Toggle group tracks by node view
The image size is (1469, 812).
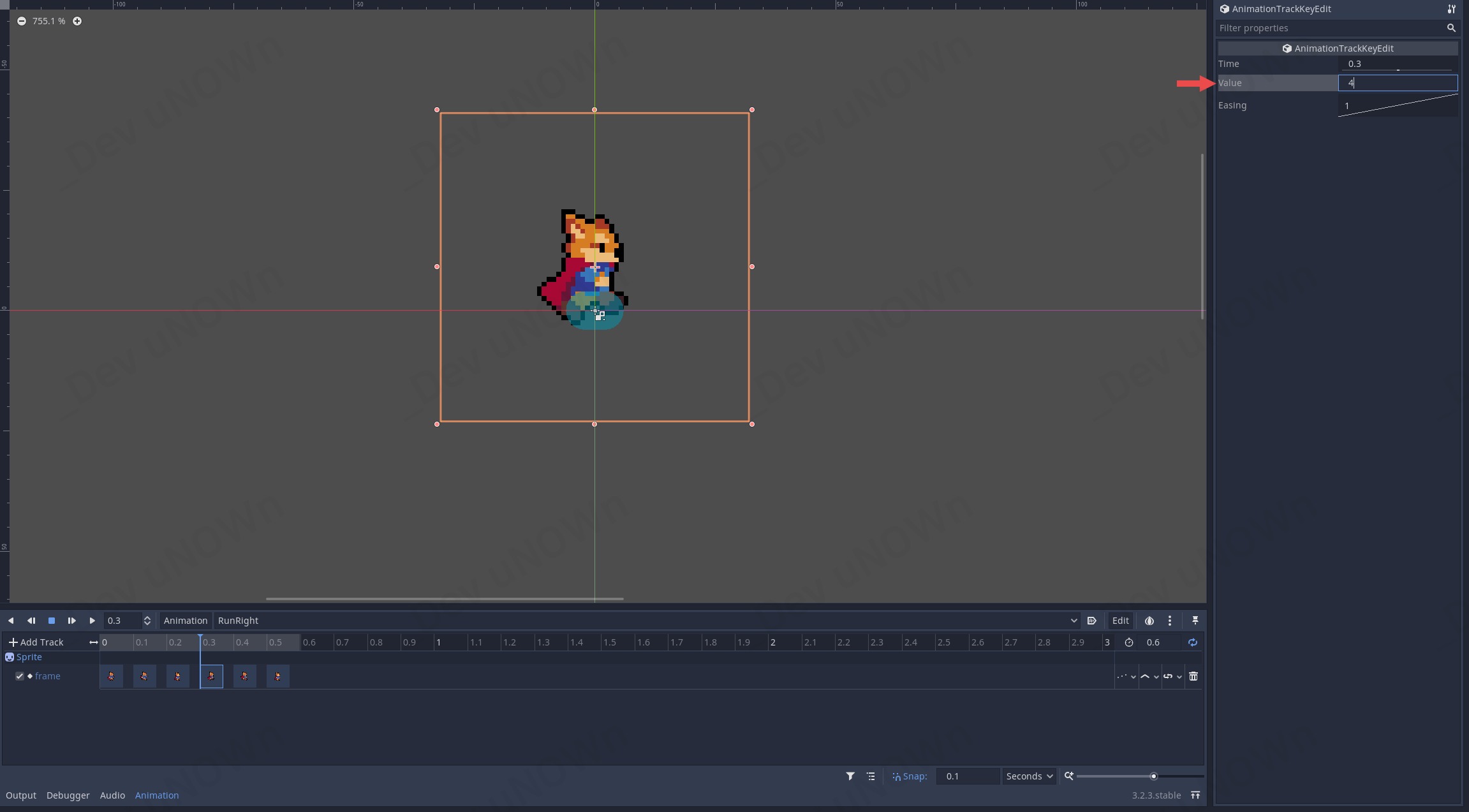[x=871, y=776]
